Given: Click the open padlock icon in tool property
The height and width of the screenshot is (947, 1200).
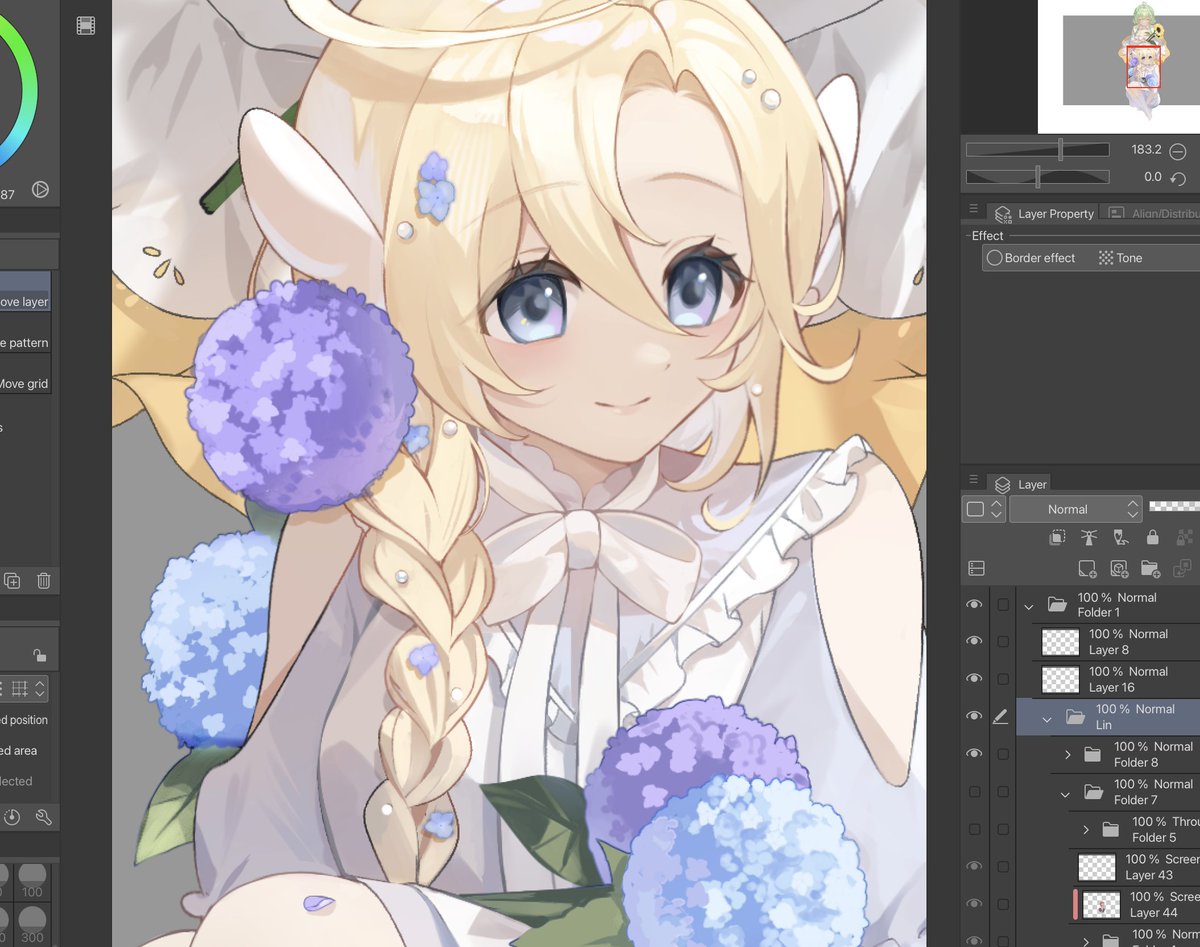Looking at the screenshot, I should click(39, 655).
